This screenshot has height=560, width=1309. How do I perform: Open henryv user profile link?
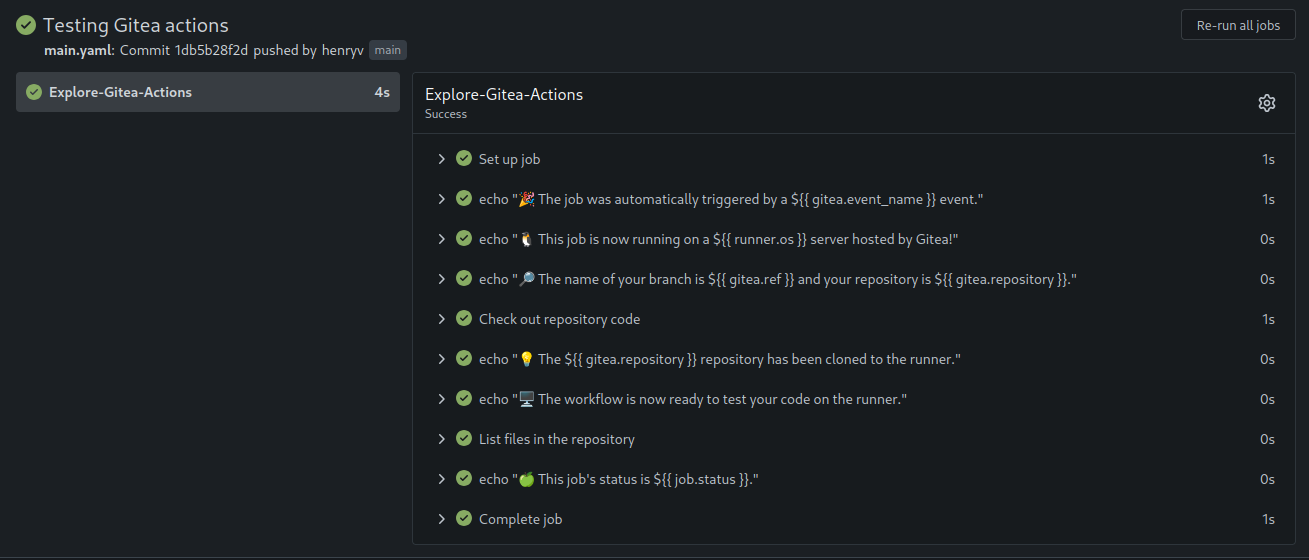coord(342,50)
